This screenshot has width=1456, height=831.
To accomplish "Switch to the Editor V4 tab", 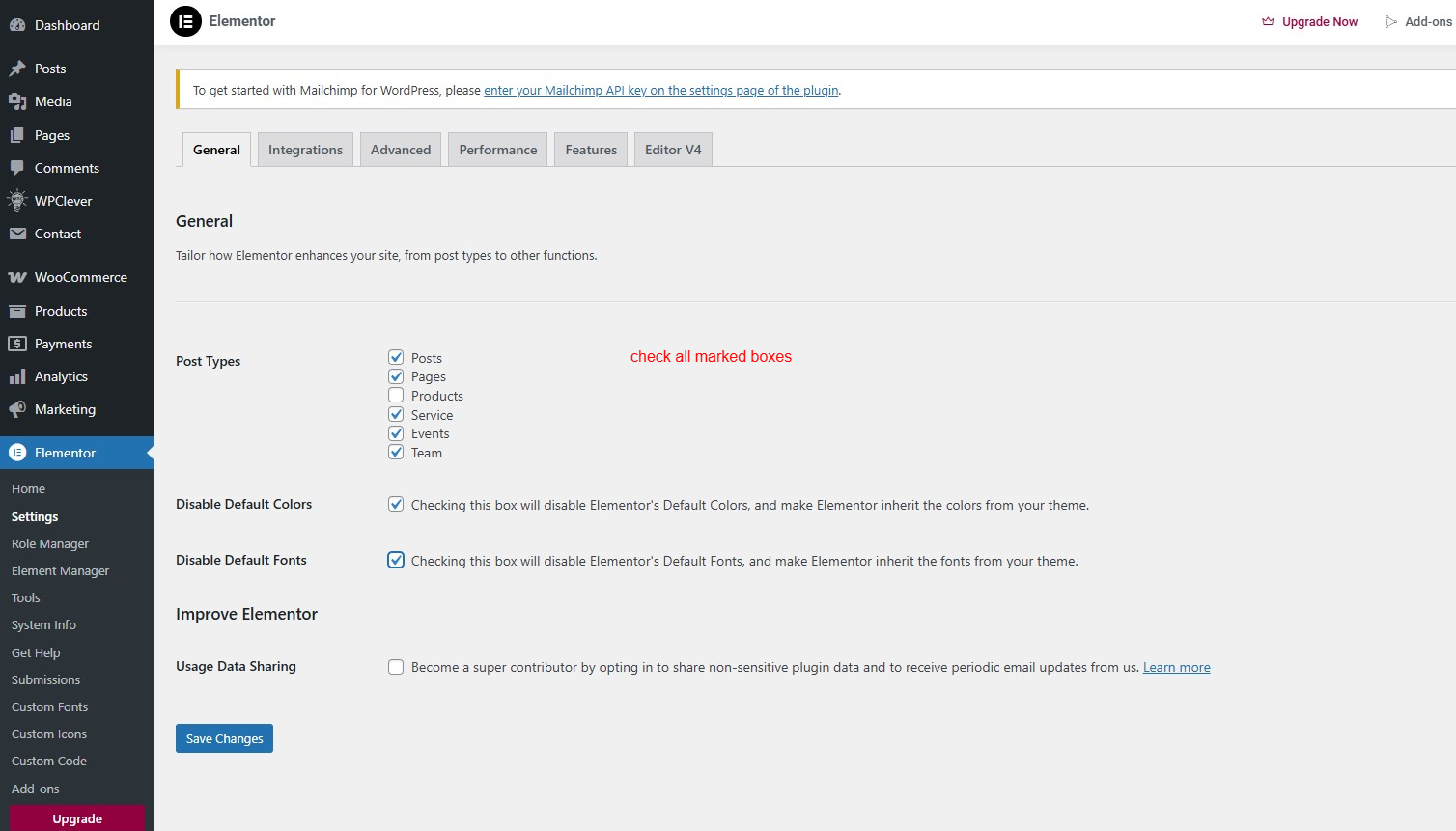I will [x=673, y=150].
